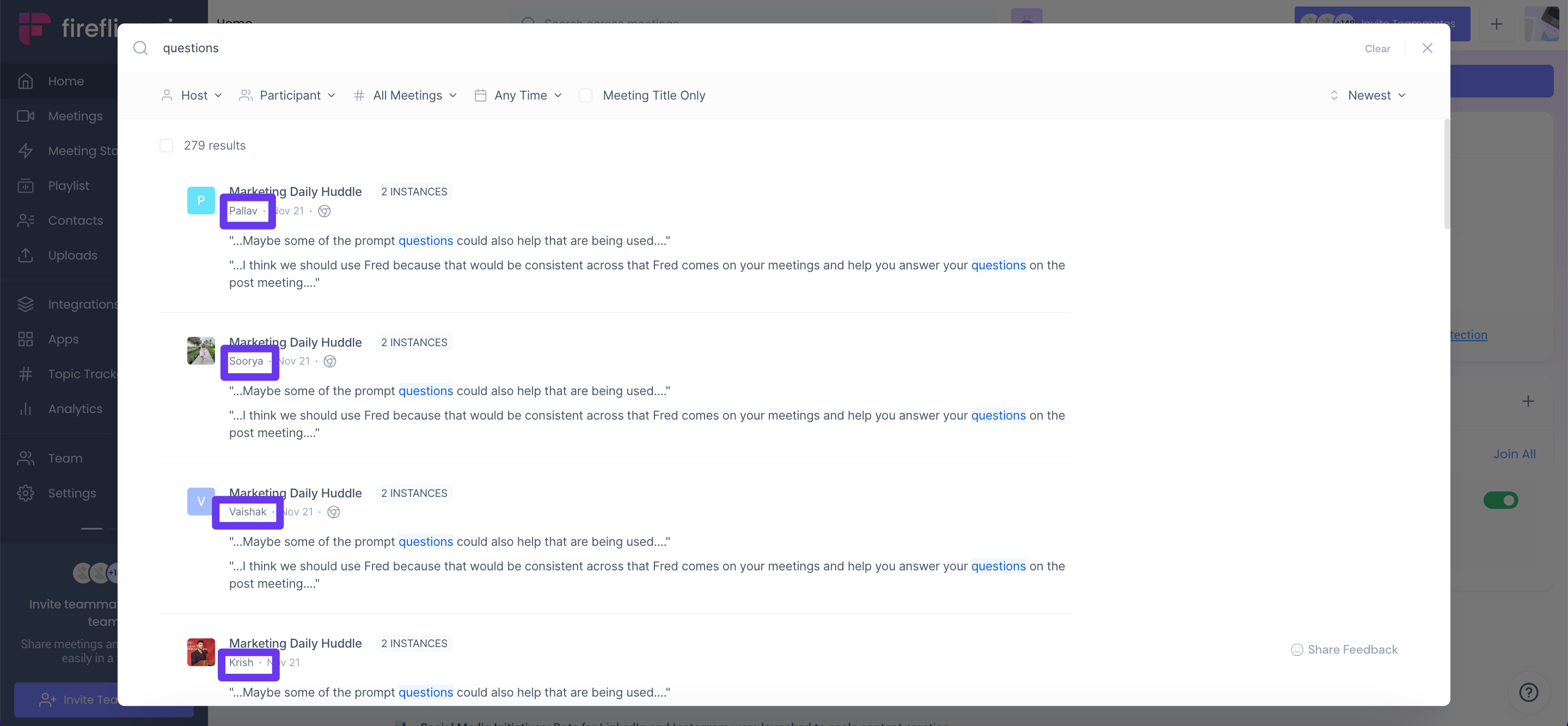Screen dimensions: 1568x726
Task: Open the Topic Tracker panel
Action: coord(82,374)
